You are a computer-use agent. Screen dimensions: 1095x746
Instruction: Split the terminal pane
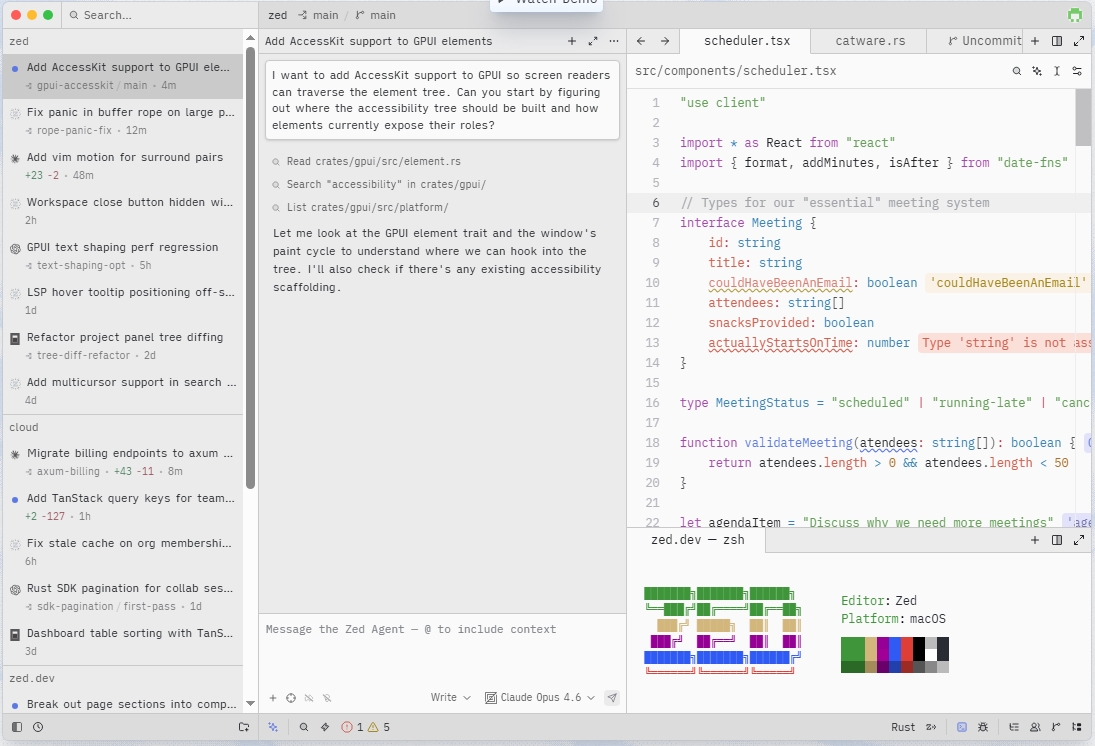click(1057, 540)
